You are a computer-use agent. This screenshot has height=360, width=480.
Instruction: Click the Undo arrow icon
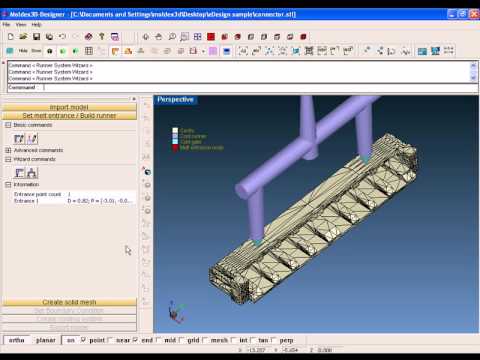click(62, 37)
